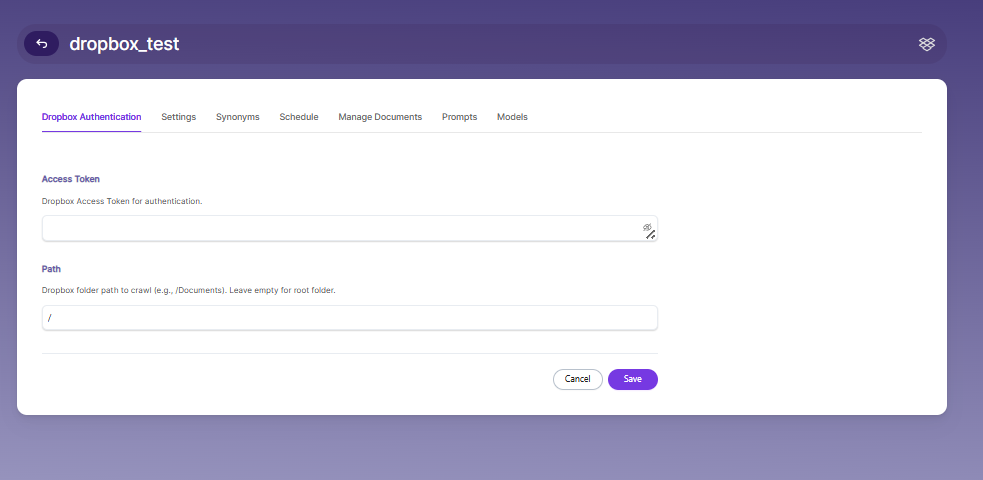983x480 pixels.
Task: Click the Path field label
Action: click(x=51, y=269)
